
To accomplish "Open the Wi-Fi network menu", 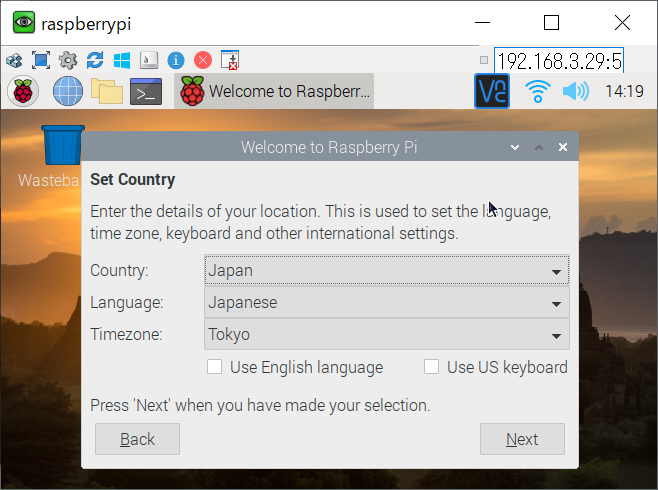I will [x=538, y=91].
